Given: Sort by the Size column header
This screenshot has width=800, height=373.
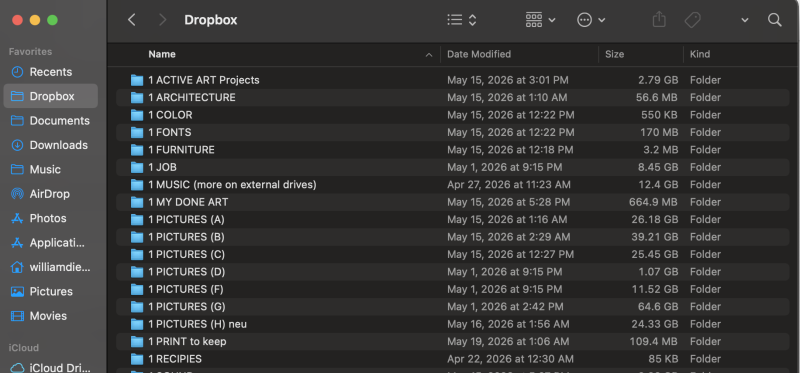Looking at the screenshot, I should (614, 54).
